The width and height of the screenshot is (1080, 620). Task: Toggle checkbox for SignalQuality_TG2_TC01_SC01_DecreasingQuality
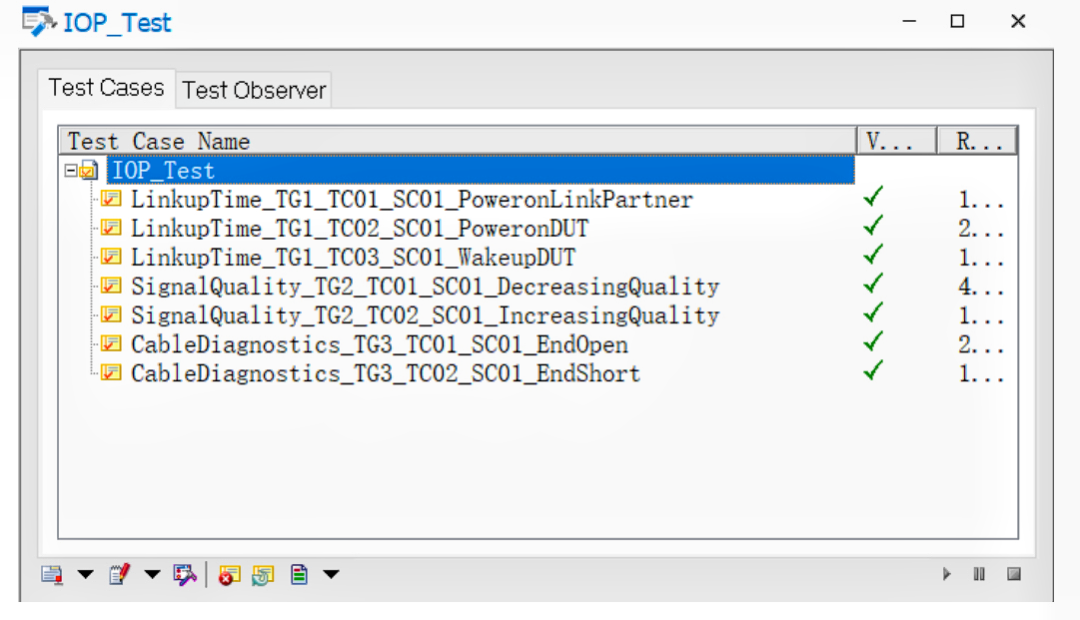(x=112, y=287)
